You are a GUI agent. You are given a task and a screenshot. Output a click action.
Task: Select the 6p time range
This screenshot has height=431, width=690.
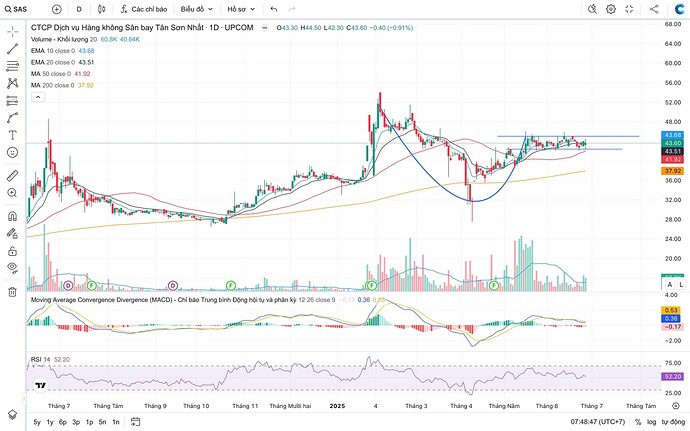(63, 422)
